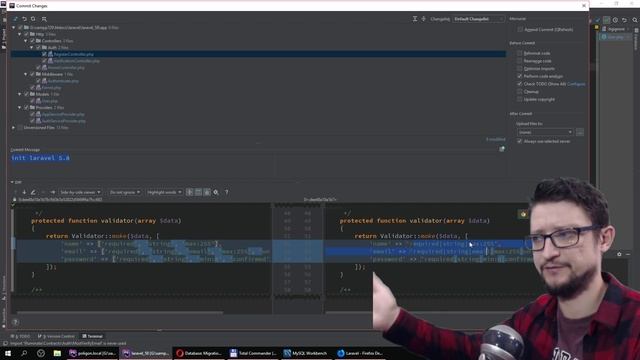This screenshot has width=640, height=360.
Task: Select the RegisterController.php row in changes tree
Action: (258, 54)
